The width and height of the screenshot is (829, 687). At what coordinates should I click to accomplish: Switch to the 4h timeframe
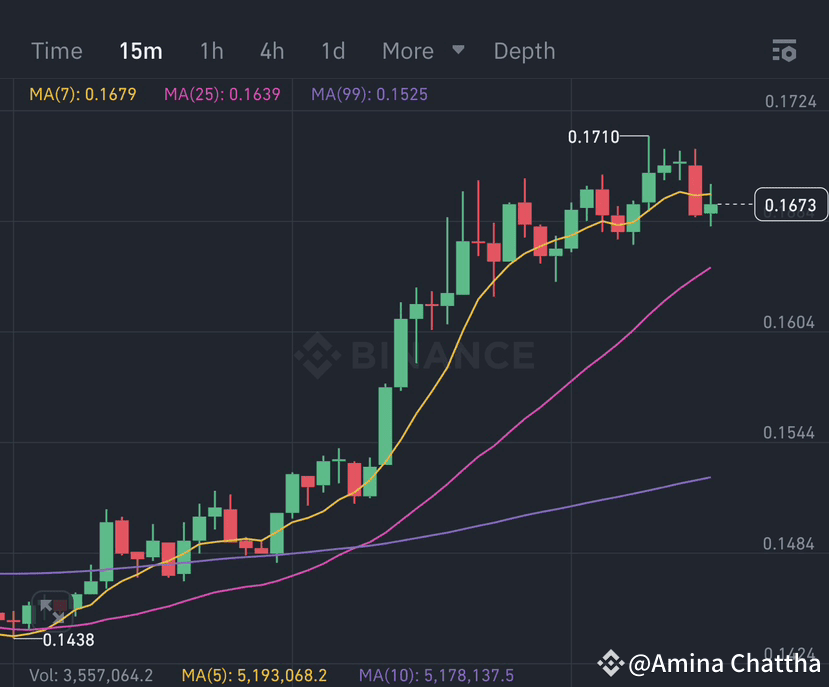[x=271, y=50]
